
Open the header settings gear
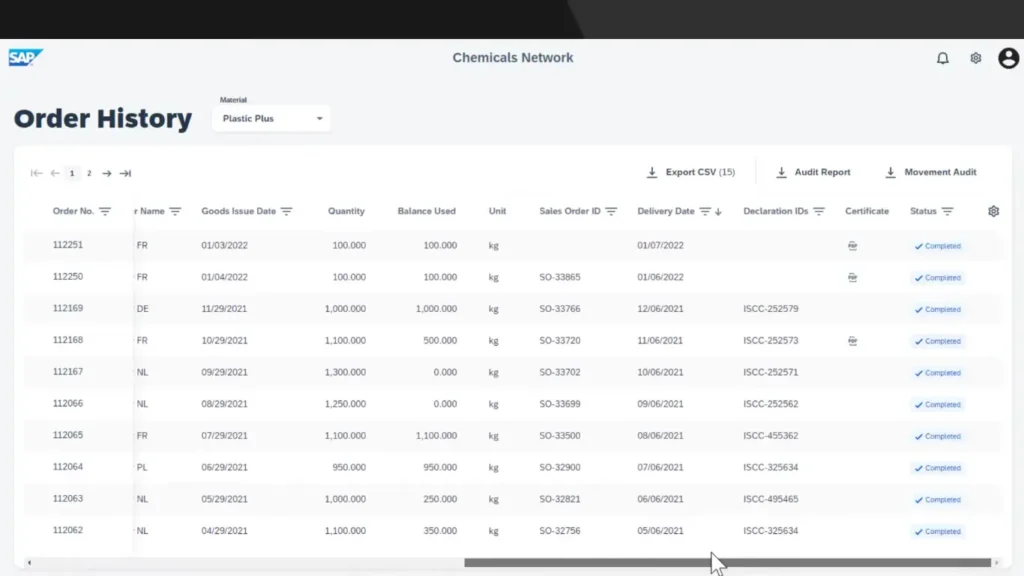point(976,58)
